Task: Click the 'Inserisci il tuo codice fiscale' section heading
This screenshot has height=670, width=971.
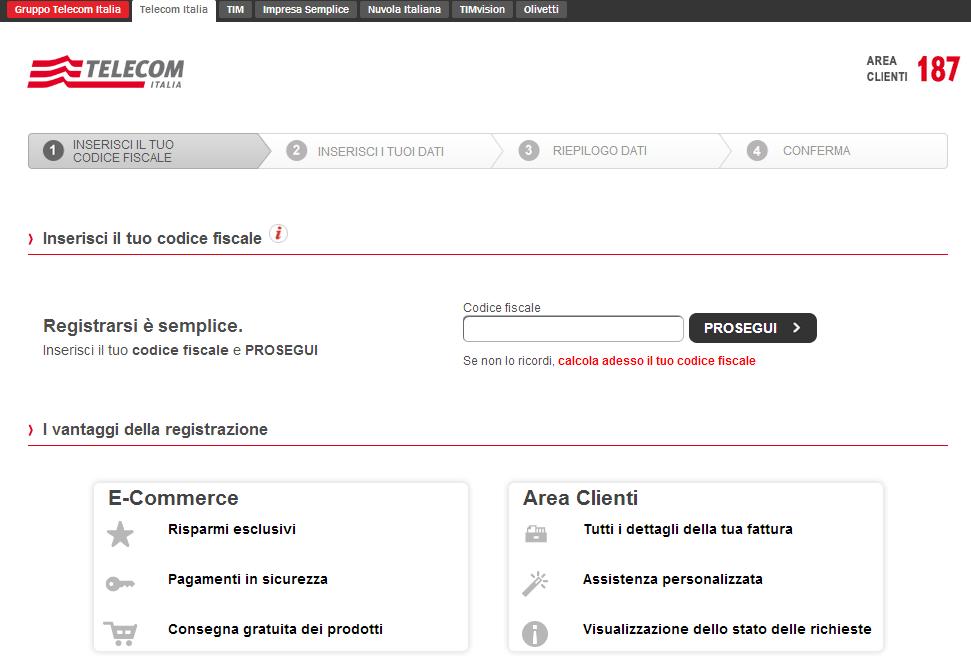Action: (152, 238)
